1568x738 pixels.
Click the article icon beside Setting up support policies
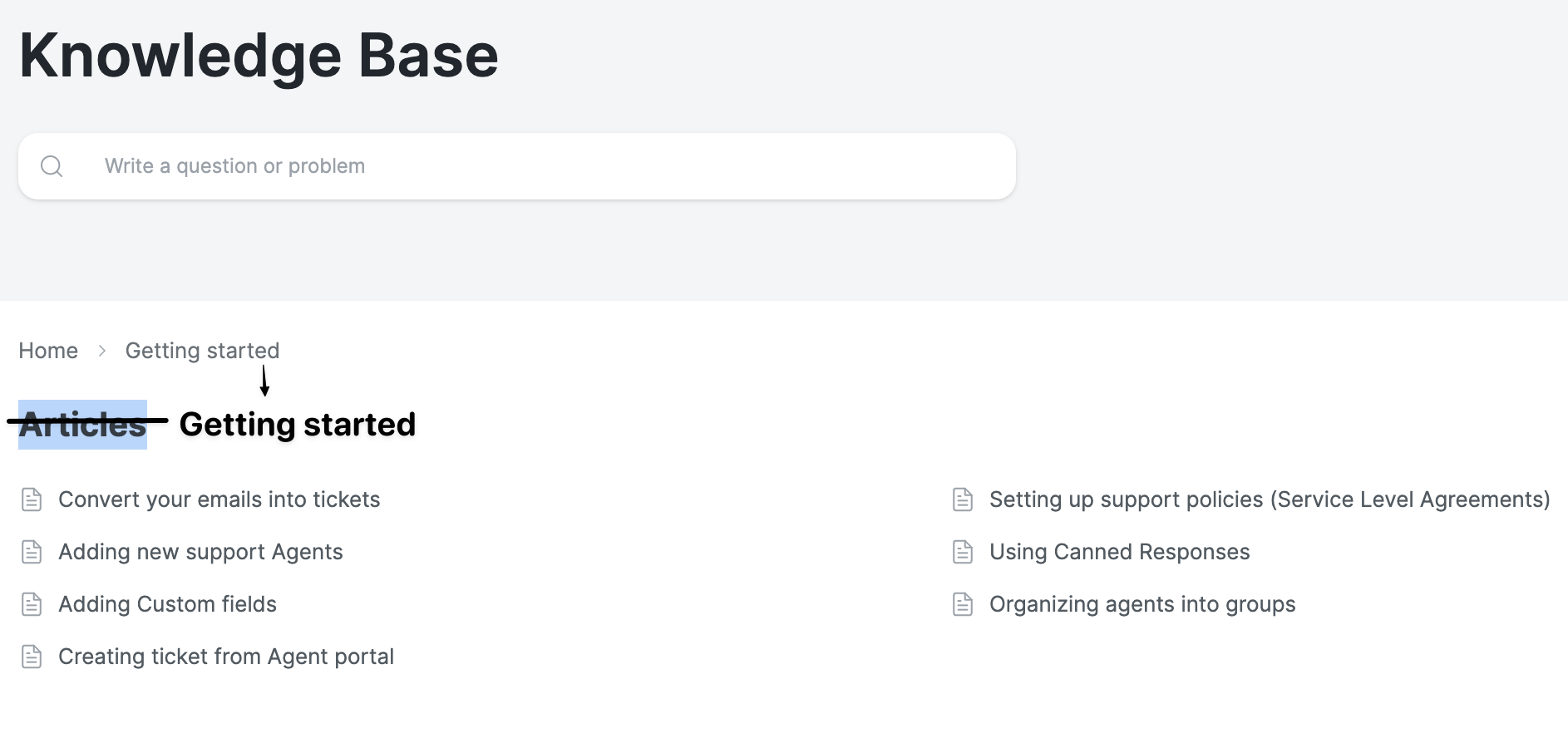(x=964, y=499)
